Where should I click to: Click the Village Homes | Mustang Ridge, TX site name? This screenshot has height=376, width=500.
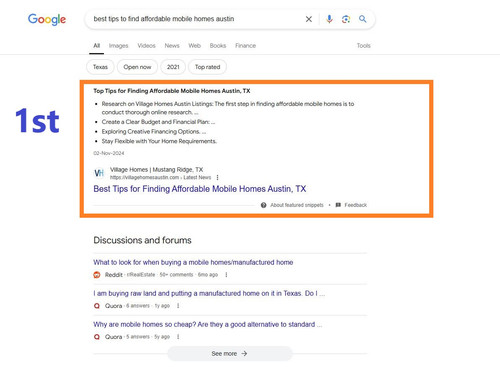[156, 170]
